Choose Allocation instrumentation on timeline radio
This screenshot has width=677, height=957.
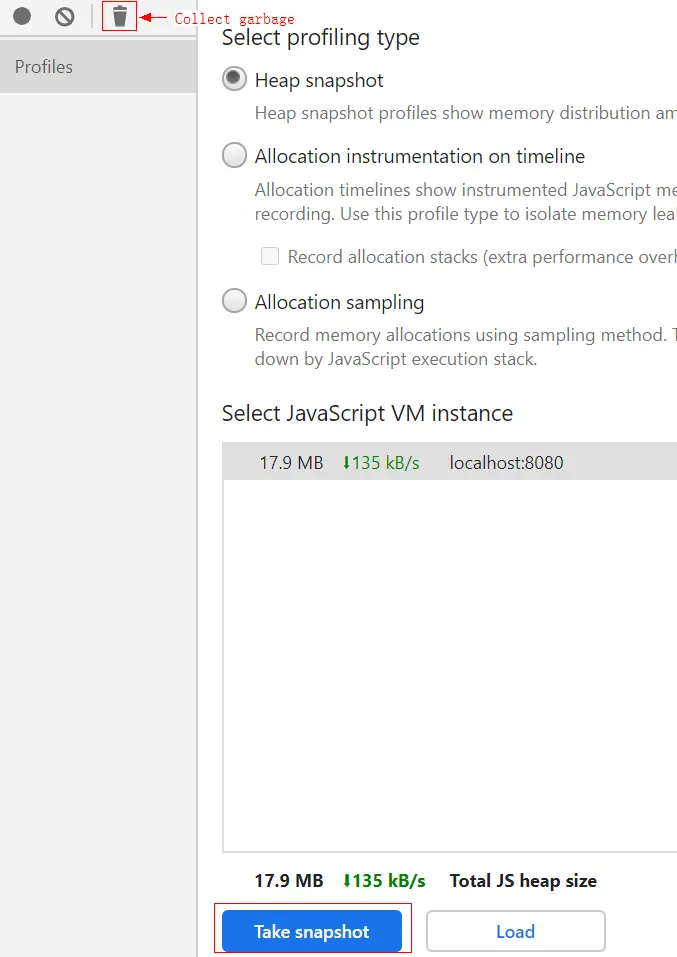point(234,156)
